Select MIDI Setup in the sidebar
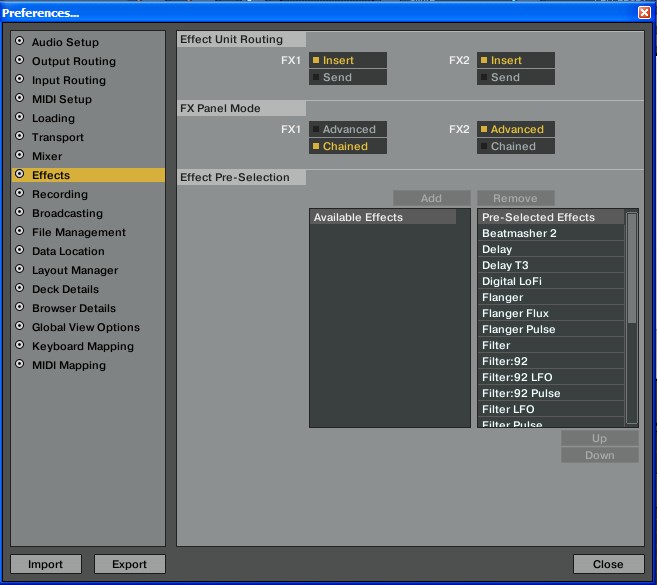Image resolution: width=657 pixels, height=585 pixels. (62, 99)
